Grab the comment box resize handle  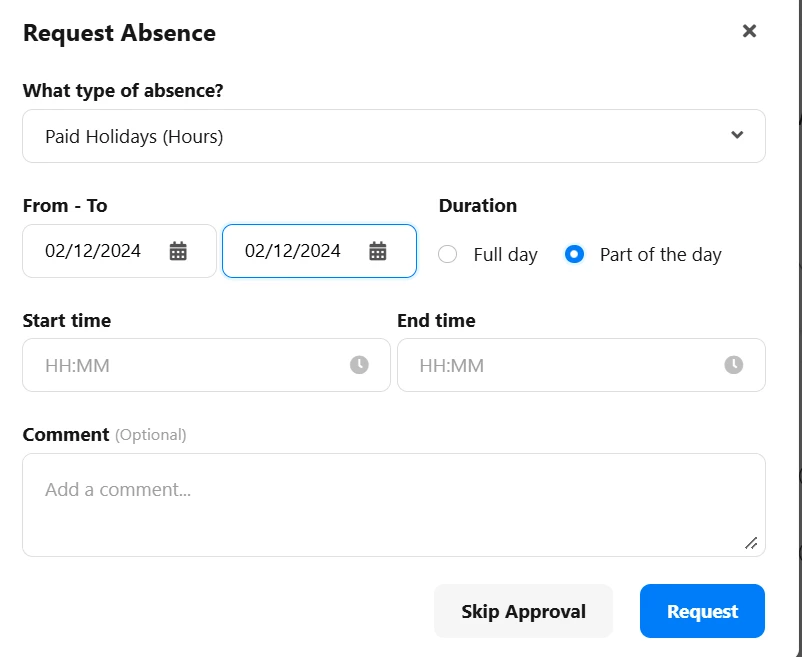pos(751,543)
